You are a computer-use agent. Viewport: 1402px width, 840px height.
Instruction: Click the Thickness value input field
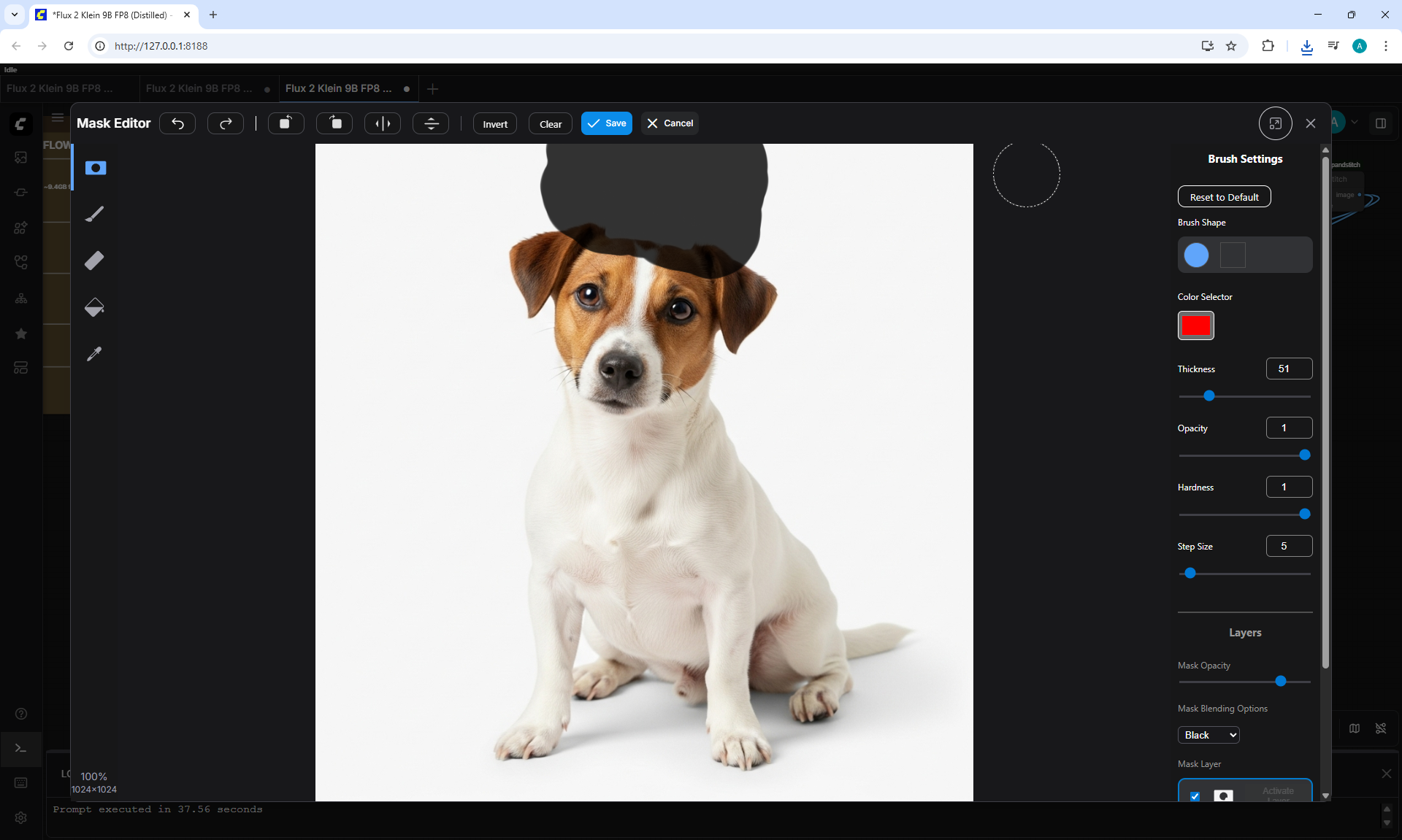[x=1289, y=369]
